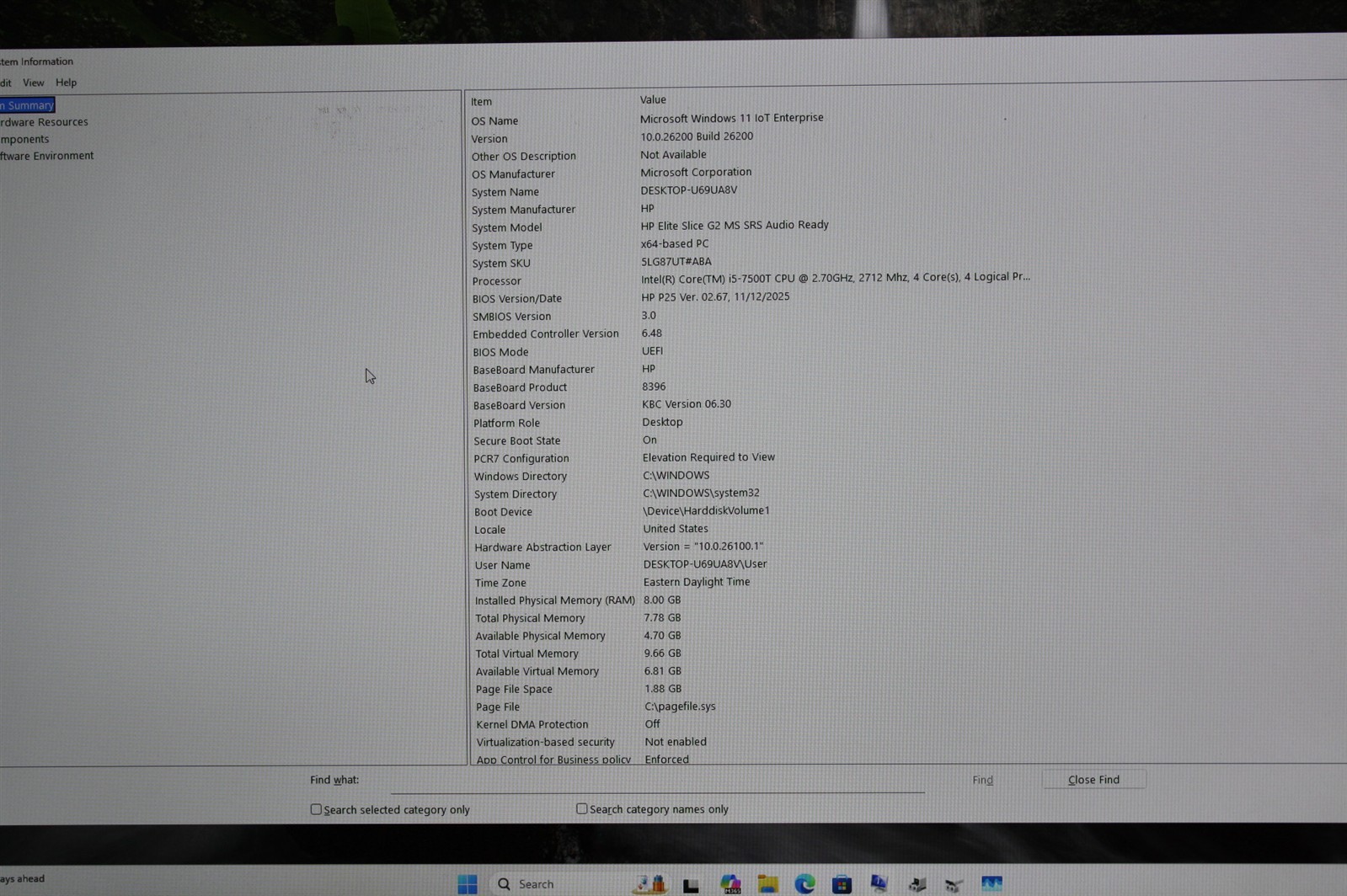Image resolution: width=1347 pixels, height=896 pixels.
Task: Click Elevation Required to View value
Action: click(708, 457)
